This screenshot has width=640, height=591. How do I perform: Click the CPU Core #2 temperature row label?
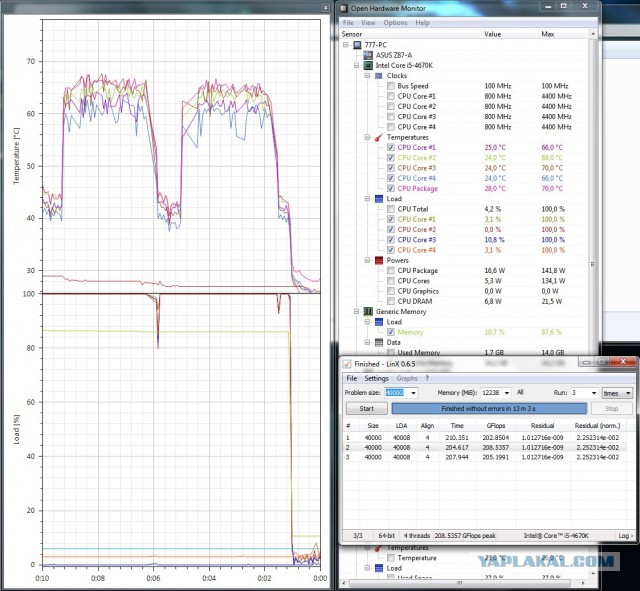pyautogui.click(x=417, y=158)
